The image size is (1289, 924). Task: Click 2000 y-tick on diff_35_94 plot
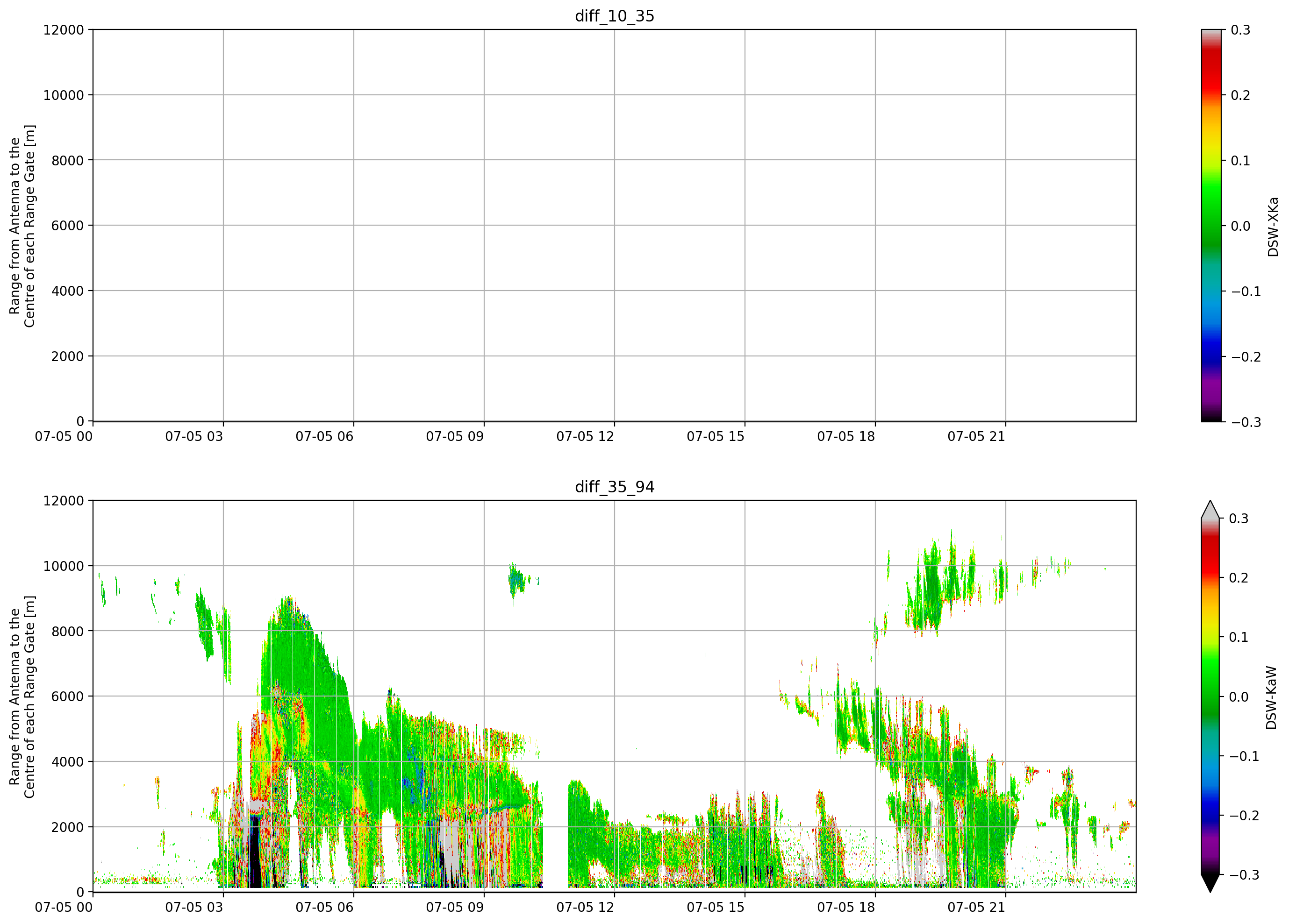(x=68, y=827)
